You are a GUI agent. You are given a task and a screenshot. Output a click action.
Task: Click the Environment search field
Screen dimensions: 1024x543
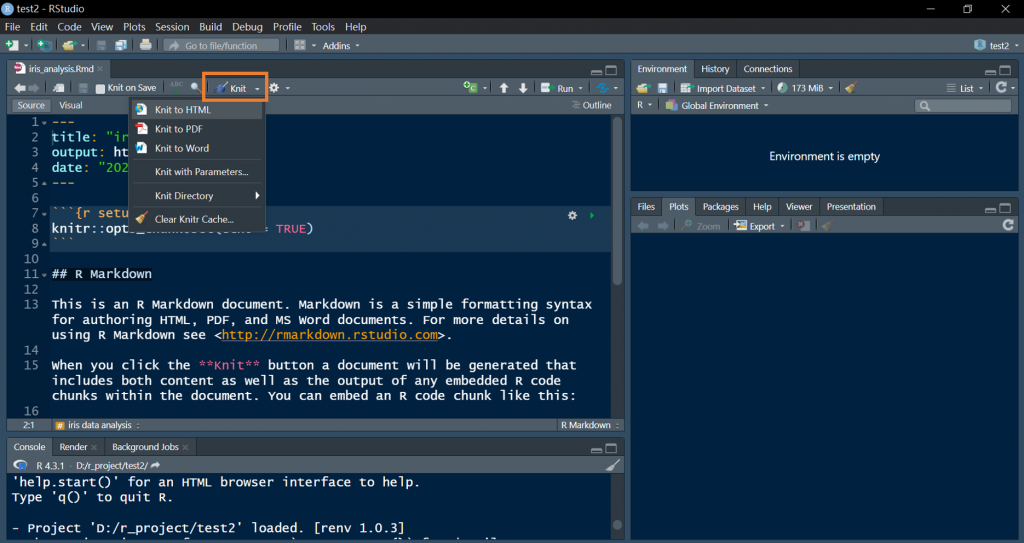point(963,105)
